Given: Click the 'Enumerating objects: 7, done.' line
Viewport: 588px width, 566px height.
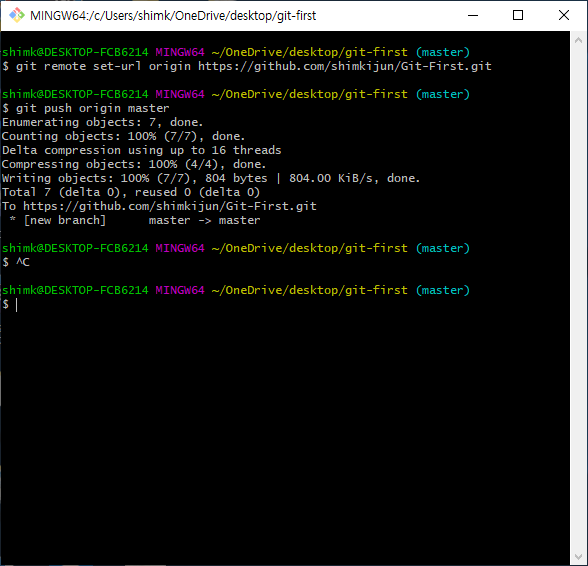Looking at the screenshot, I should 102,122.
